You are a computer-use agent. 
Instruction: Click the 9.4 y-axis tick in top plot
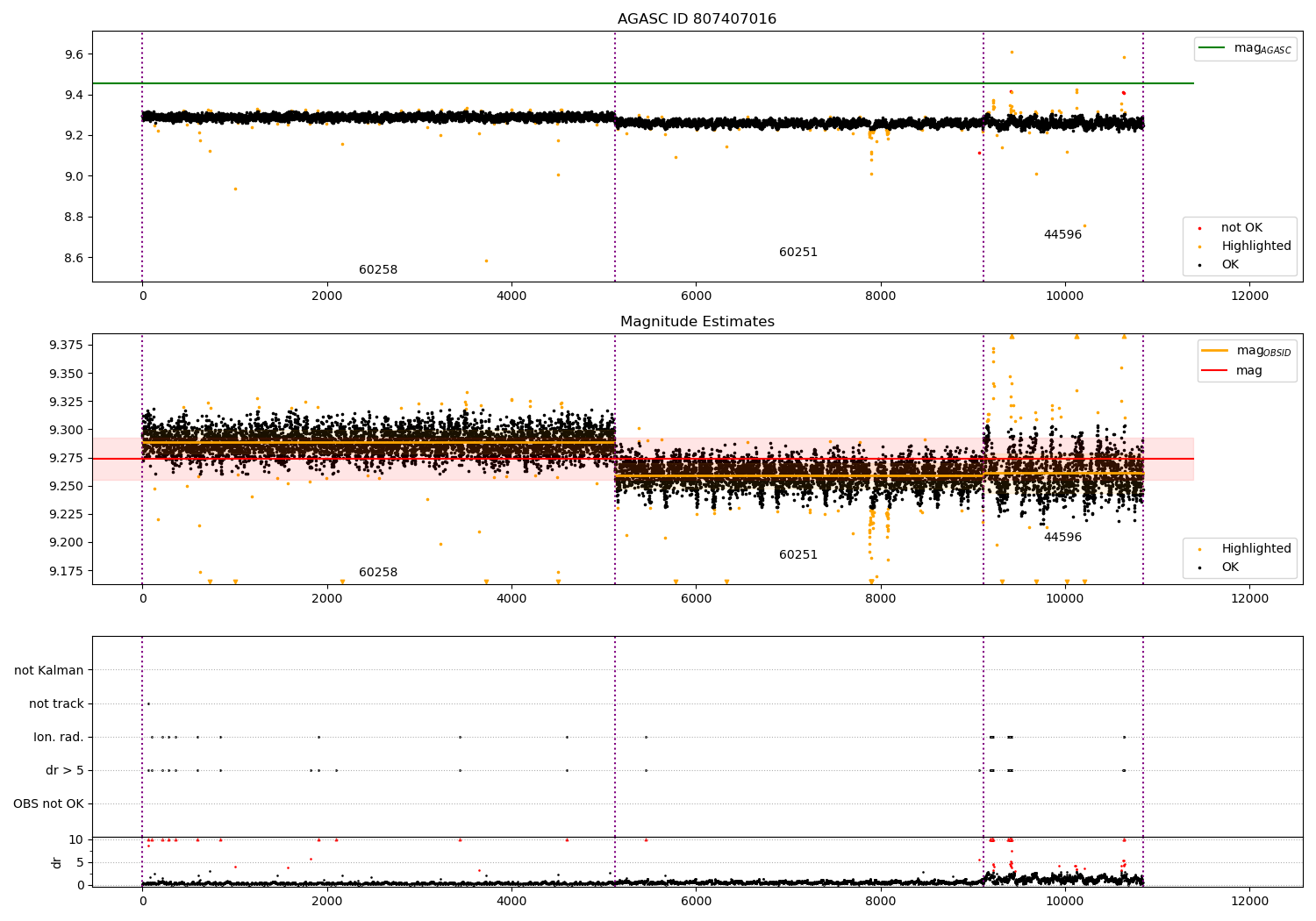click(74, 95)
